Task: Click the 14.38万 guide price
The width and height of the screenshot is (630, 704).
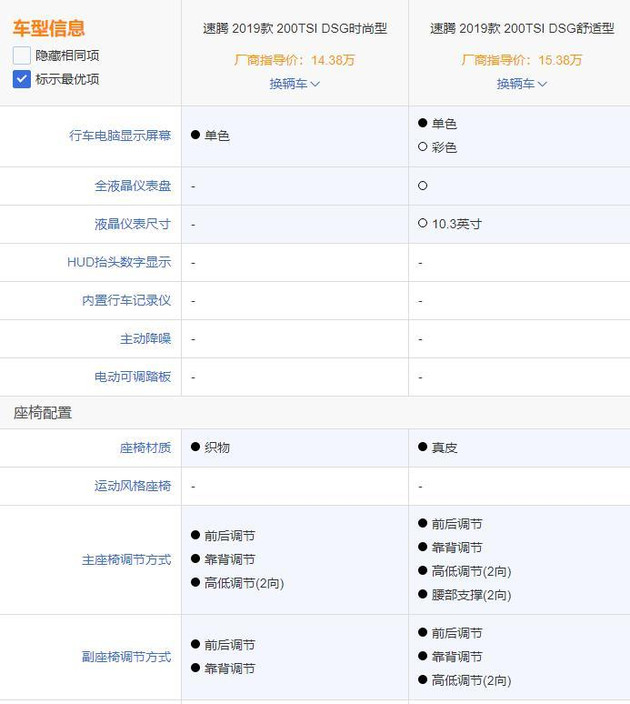Action: (x=333, y=60)
